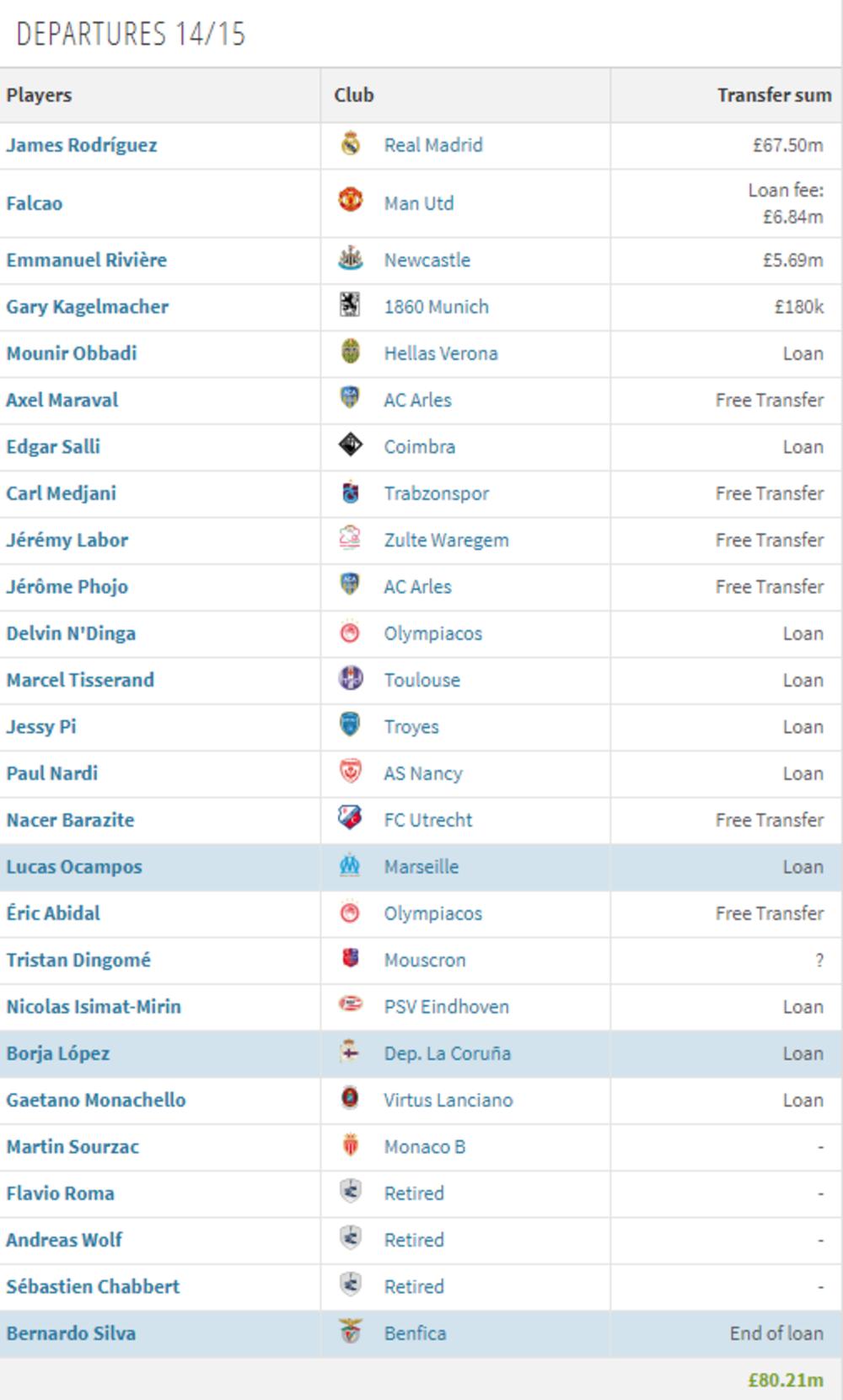Click the Real Madrid club crest
The width and height of the screenshot is (843, 1400).
(x=349, y=145)
